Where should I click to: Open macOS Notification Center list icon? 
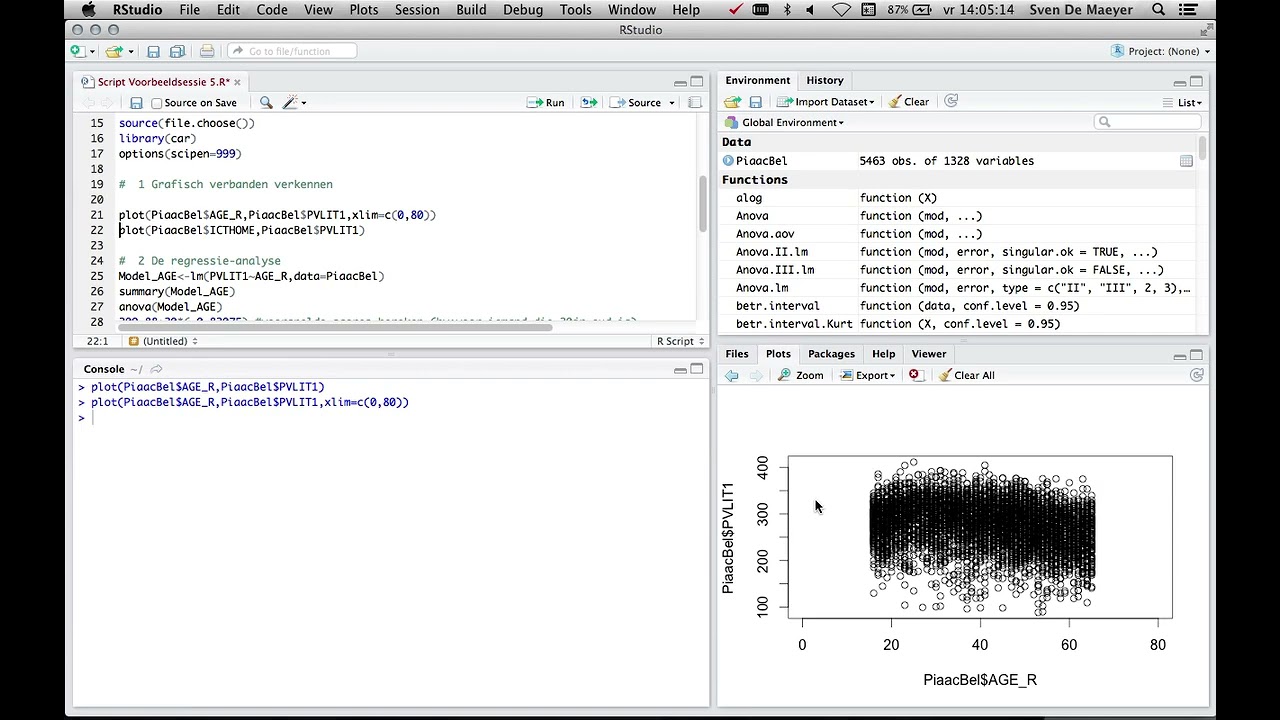pyautogui.click(x=1190, y=10)
